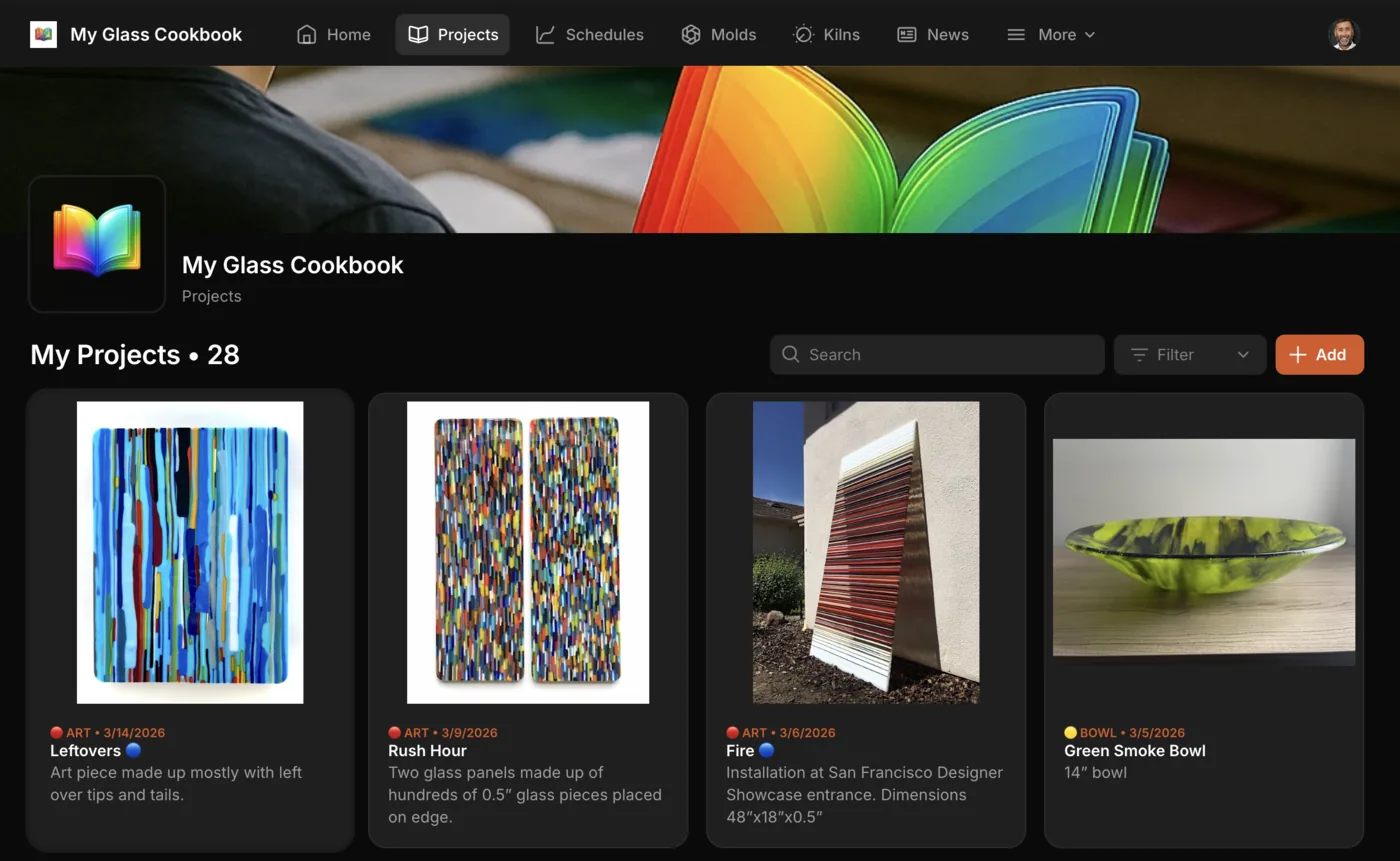
Task: Select the Schedules nav item
Action: [x=590, y=34]
